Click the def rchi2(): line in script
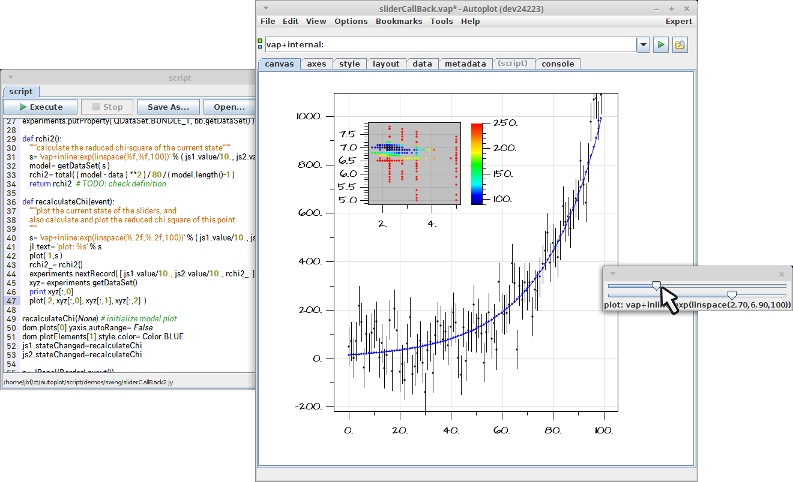This screenshot has height=482, width=793. (x=41, y=139)
